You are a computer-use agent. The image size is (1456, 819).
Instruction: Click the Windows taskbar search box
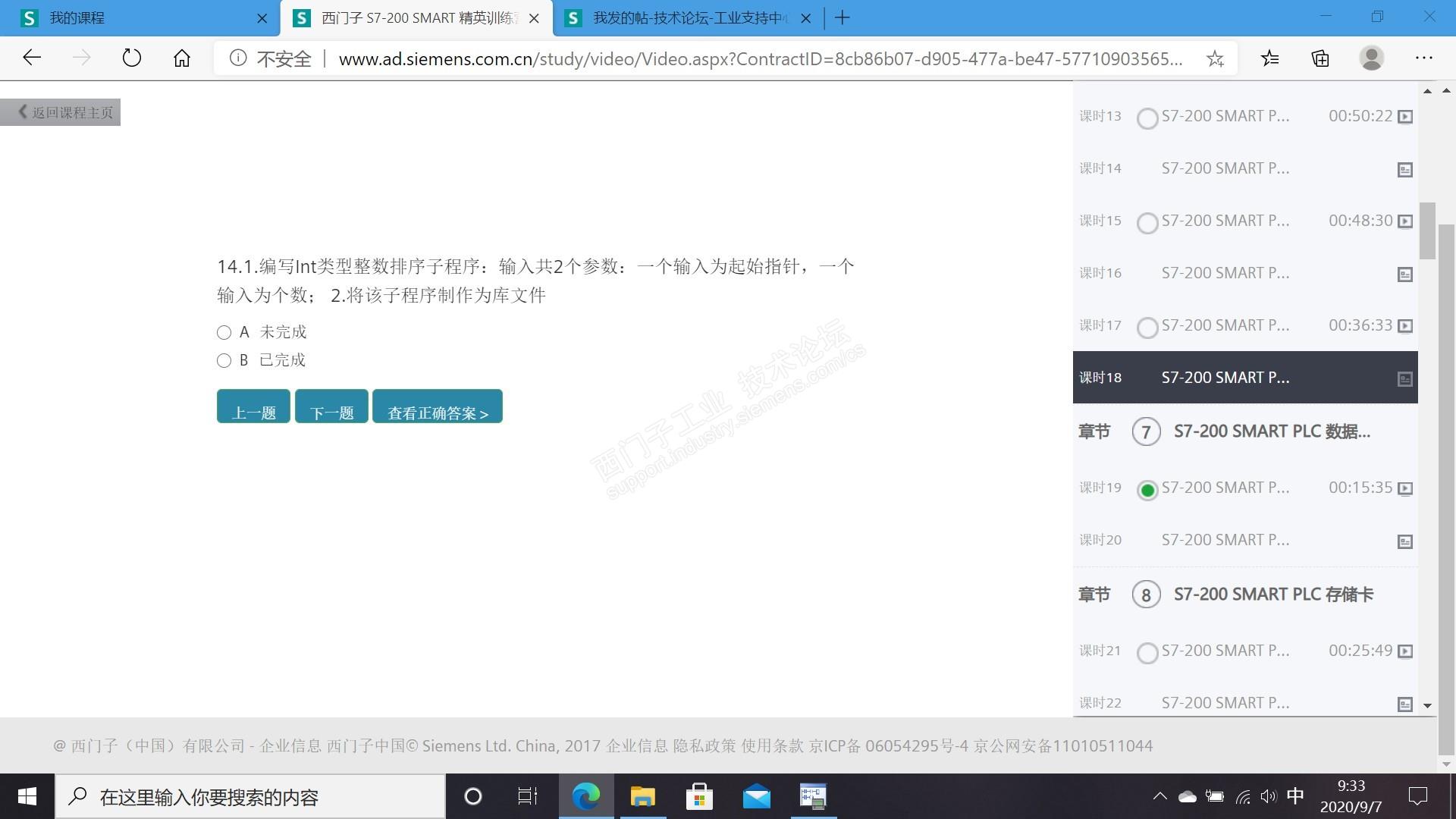tap(250, 797)
